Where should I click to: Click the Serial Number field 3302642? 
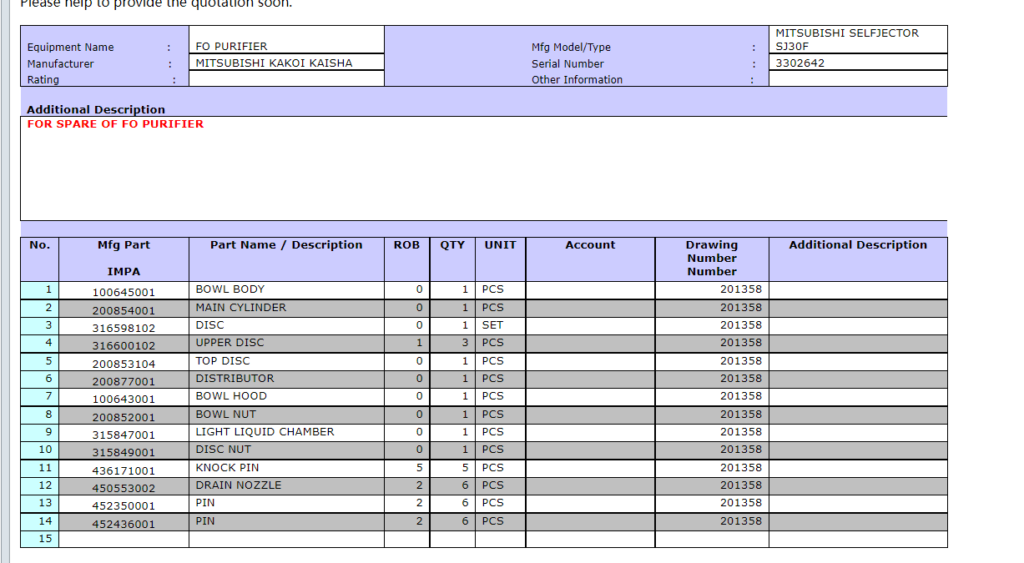pyautogui.click(x=857, y=63)
